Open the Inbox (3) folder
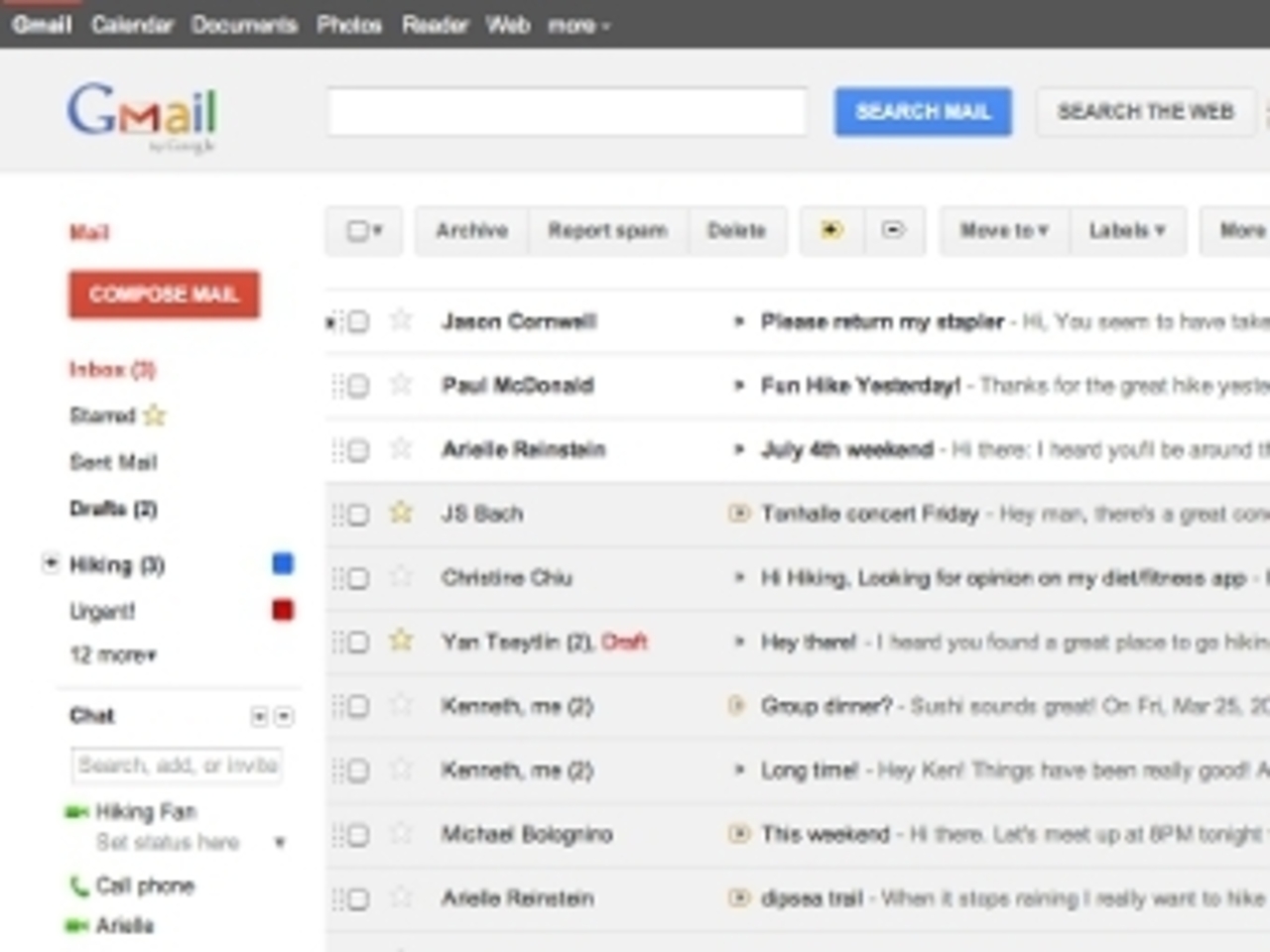Image resolution: width=1270 pixels, height=952 pixels. click(x=112, y=370)
